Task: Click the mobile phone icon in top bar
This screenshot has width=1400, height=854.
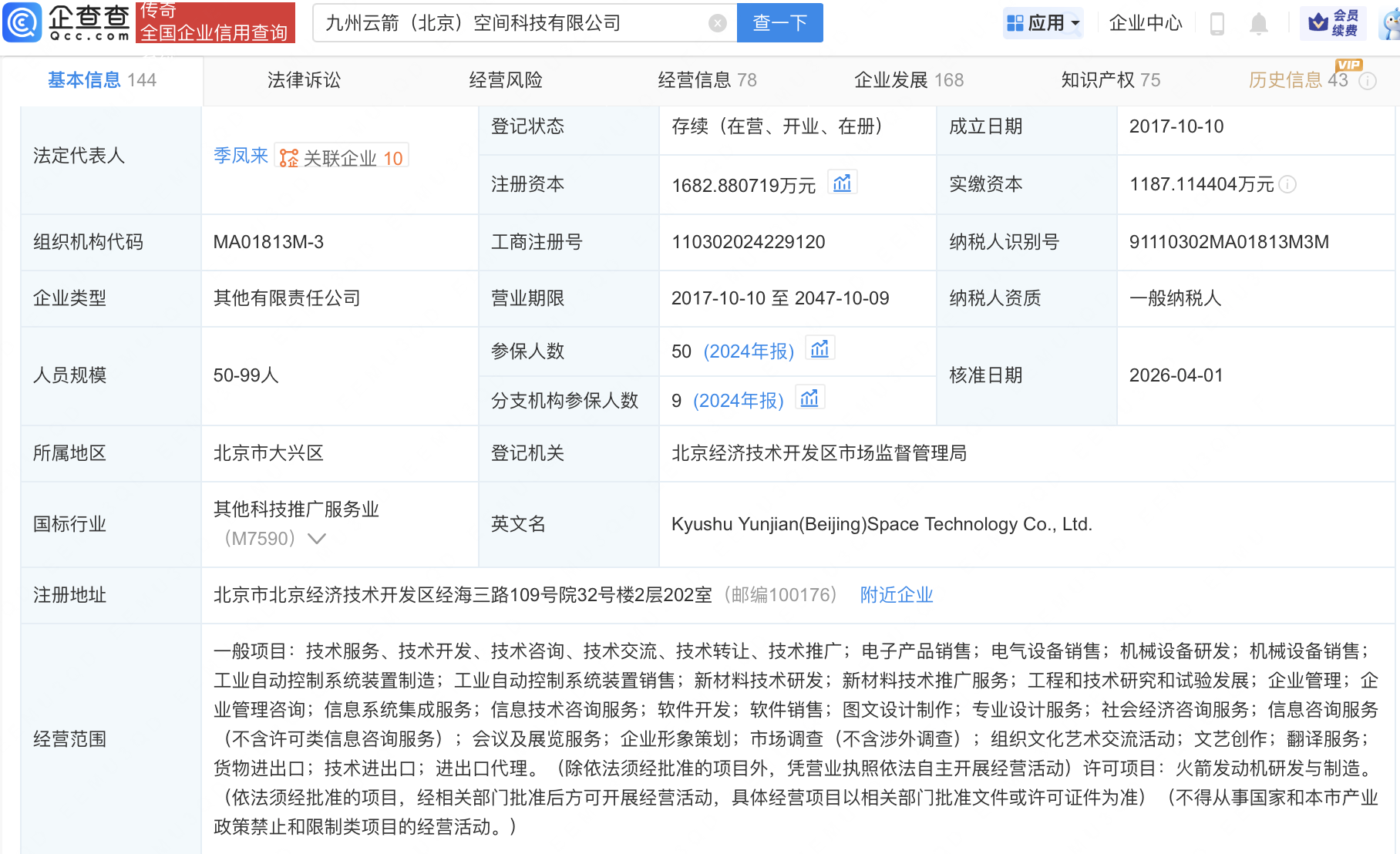Action: pyautogui.click(x=1218, y=23)
